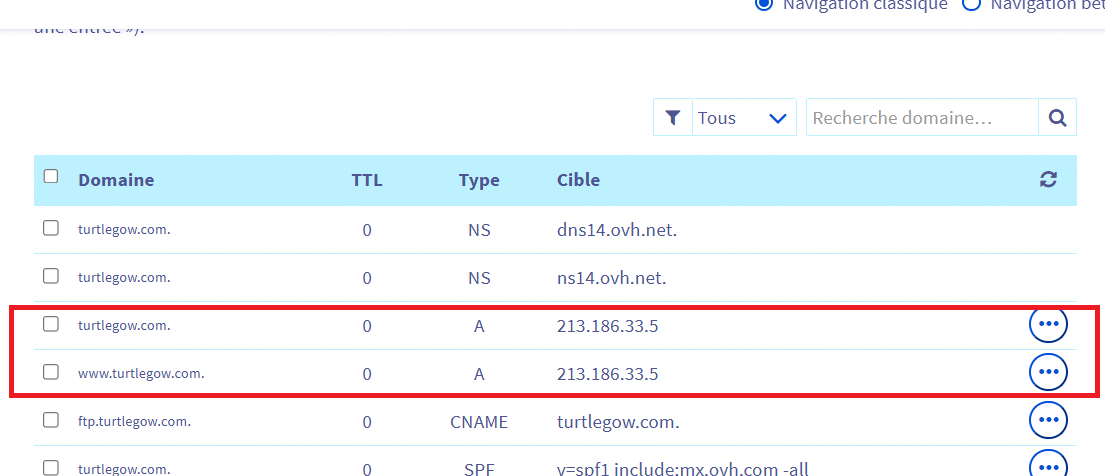The height and width of the screenshot is (476, 1105).
Task: Open actions menu for ftp.turtlegow.com CNAME record
Action: click(x=1048, y=421)
